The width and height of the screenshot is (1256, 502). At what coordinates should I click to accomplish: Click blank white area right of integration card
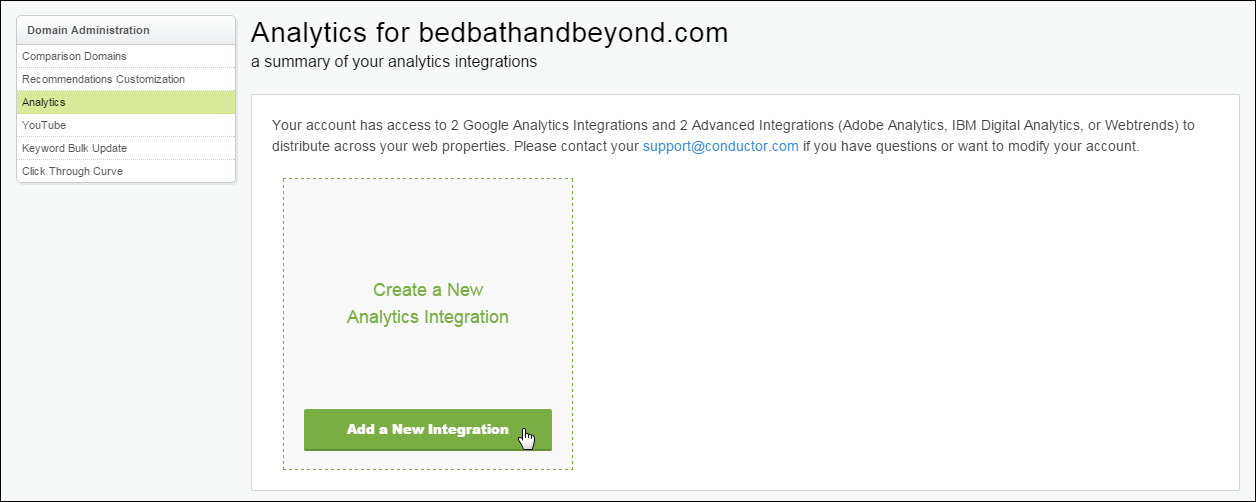(x=900, y=320)
